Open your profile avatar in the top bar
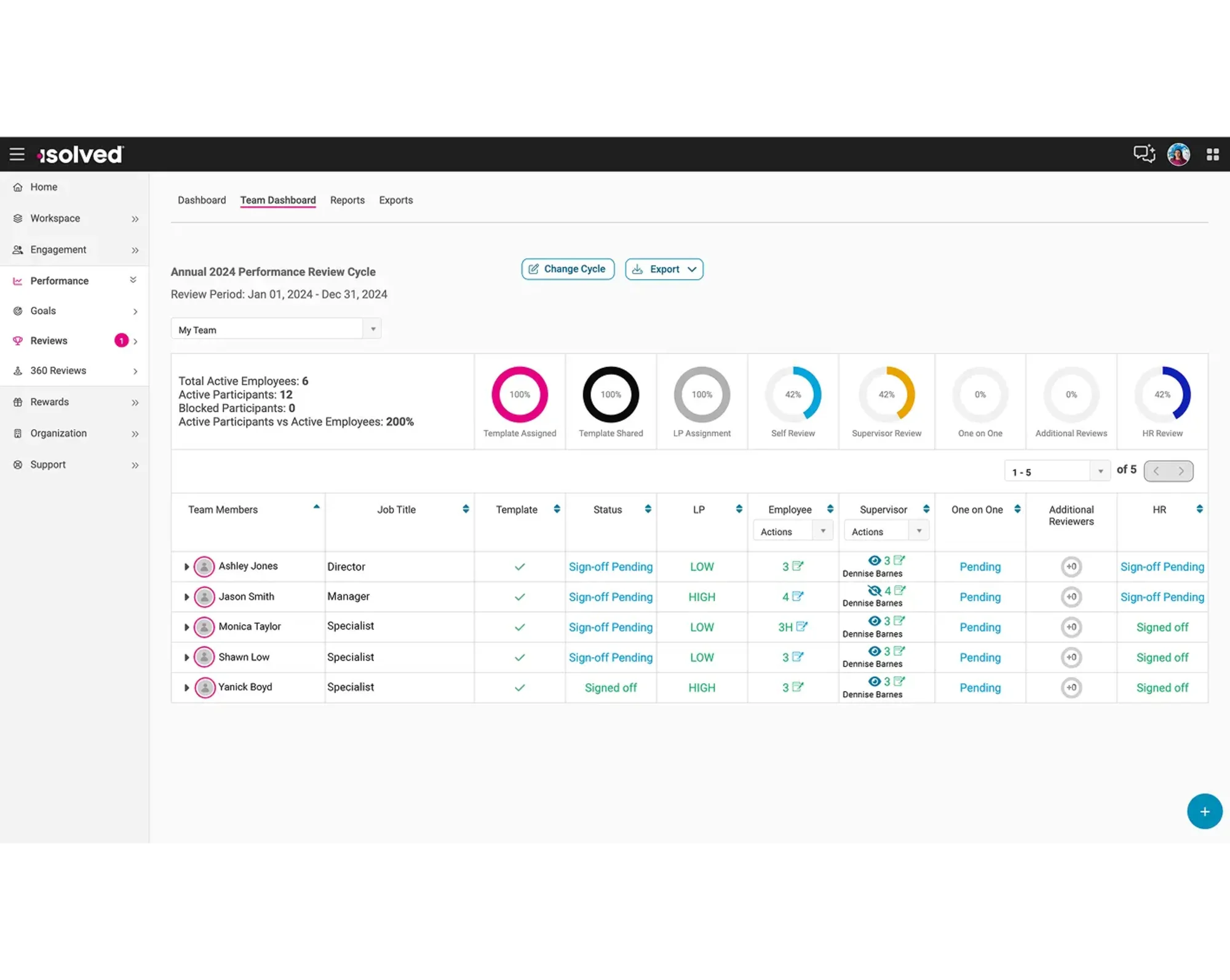Screen dimensions: 1230x980 [1178, 154]
